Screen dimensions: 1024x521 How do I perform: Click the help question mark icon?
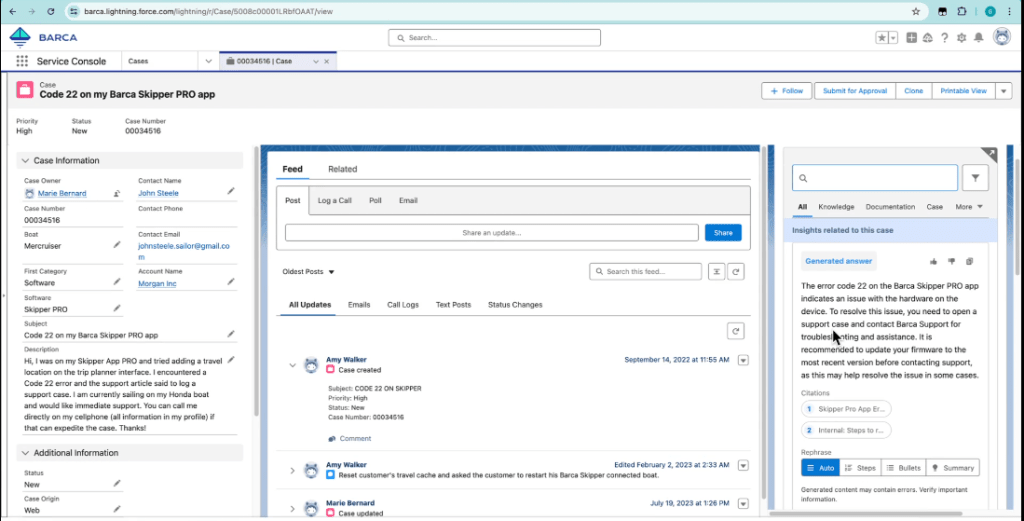(x=944, y=38)
